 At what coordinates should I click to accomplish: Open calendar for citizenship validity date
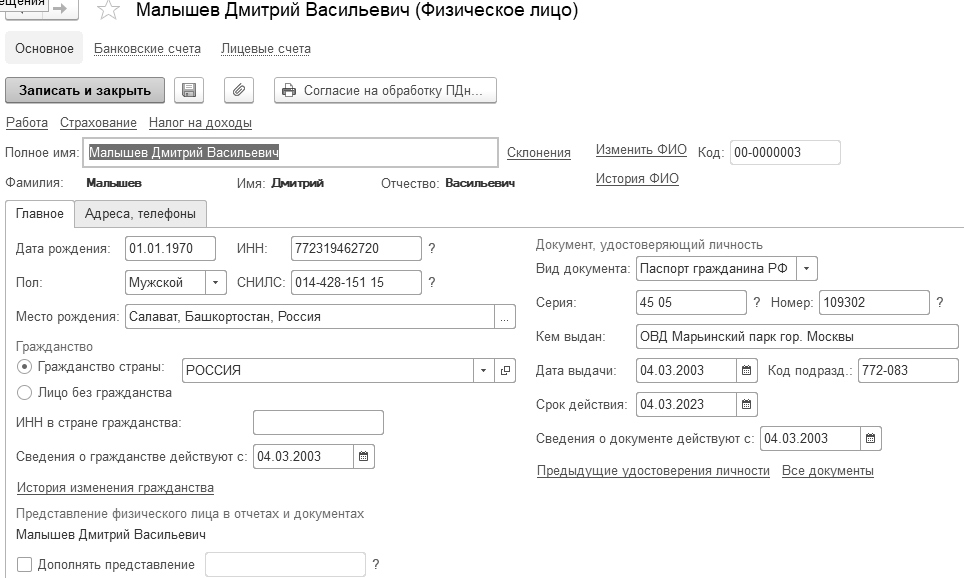click(x=364, y=456)
